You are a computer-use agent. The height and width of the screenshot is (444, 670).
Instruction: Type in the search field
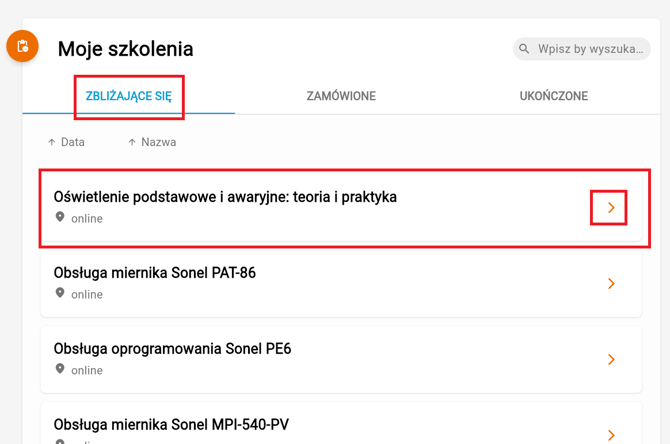point(590,48)
